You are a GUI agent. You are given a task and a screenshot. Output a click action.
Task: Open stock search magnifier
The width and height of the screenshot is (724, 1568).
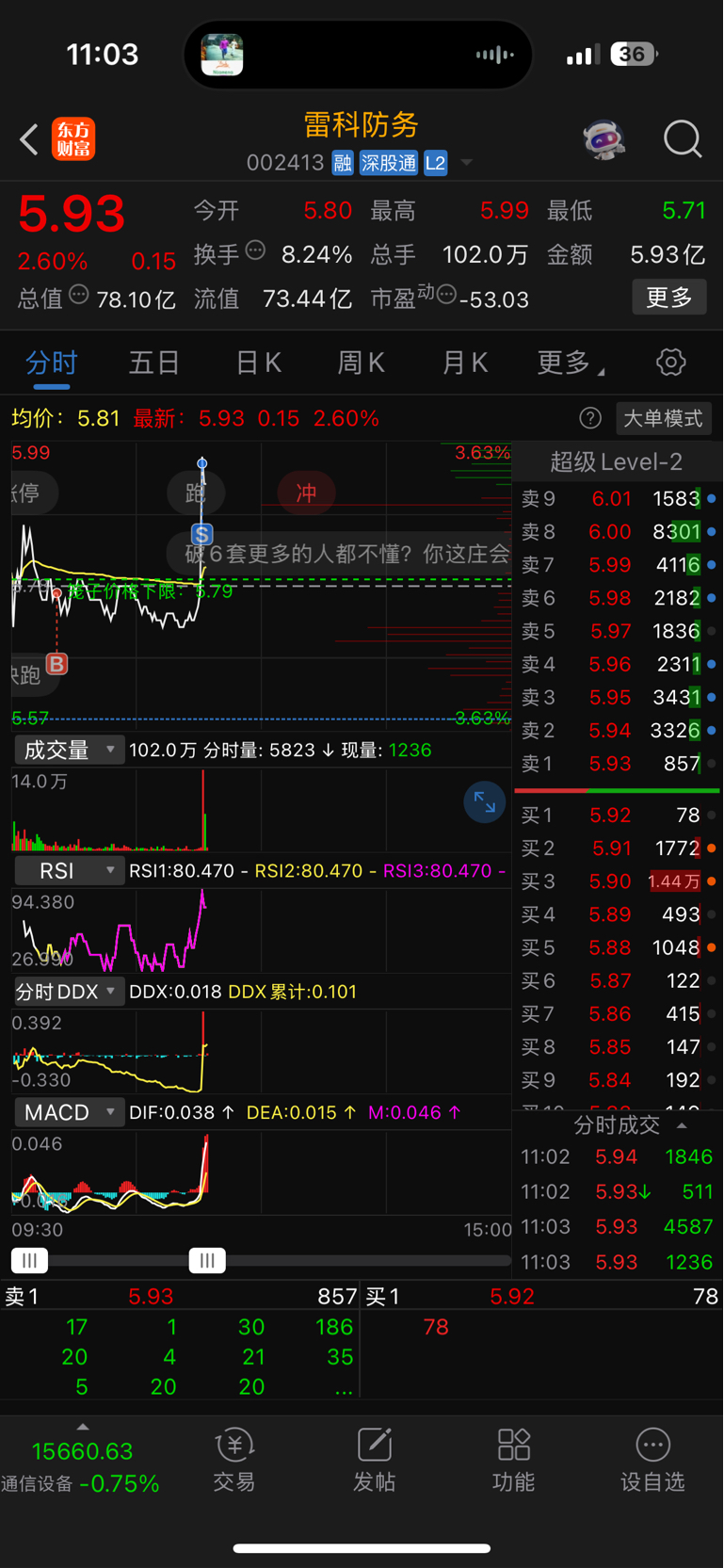(683, 139)
